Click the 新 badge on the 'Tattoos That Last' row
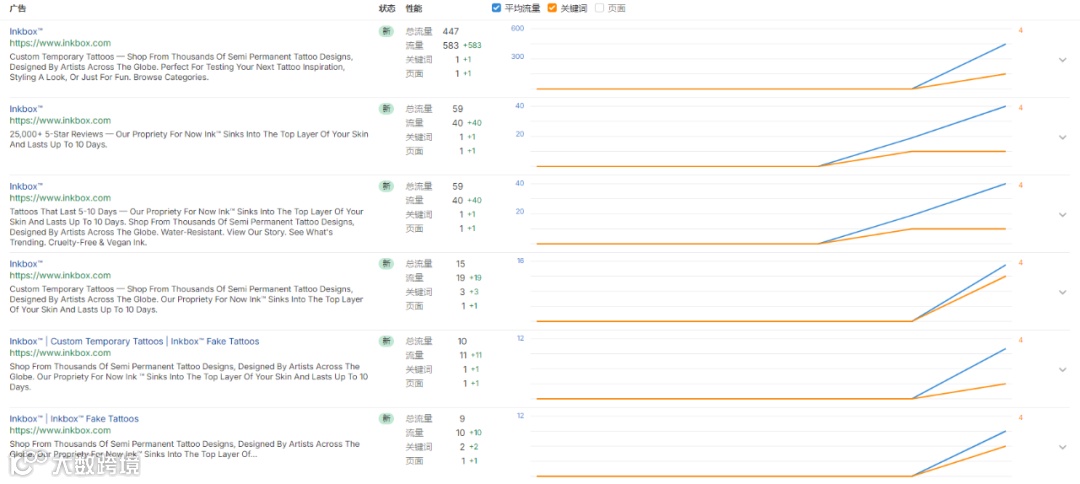 (x=386, y=187)
